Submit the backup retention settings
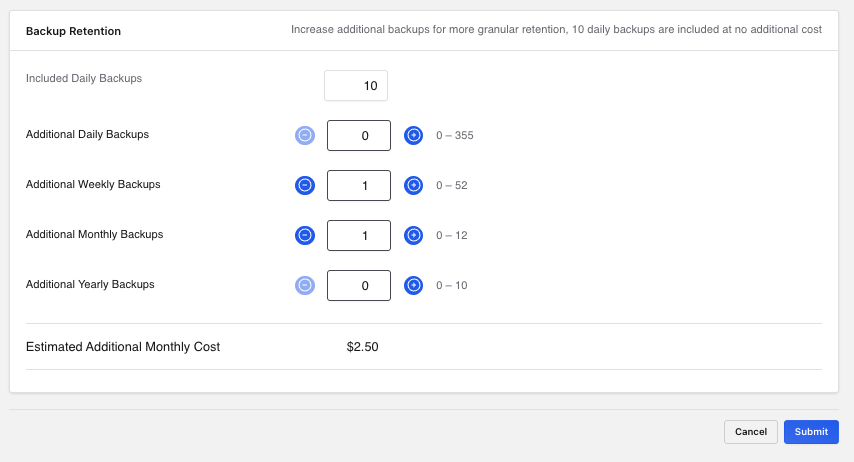This screenshot has width=854, height=462. tap(811, 432)
